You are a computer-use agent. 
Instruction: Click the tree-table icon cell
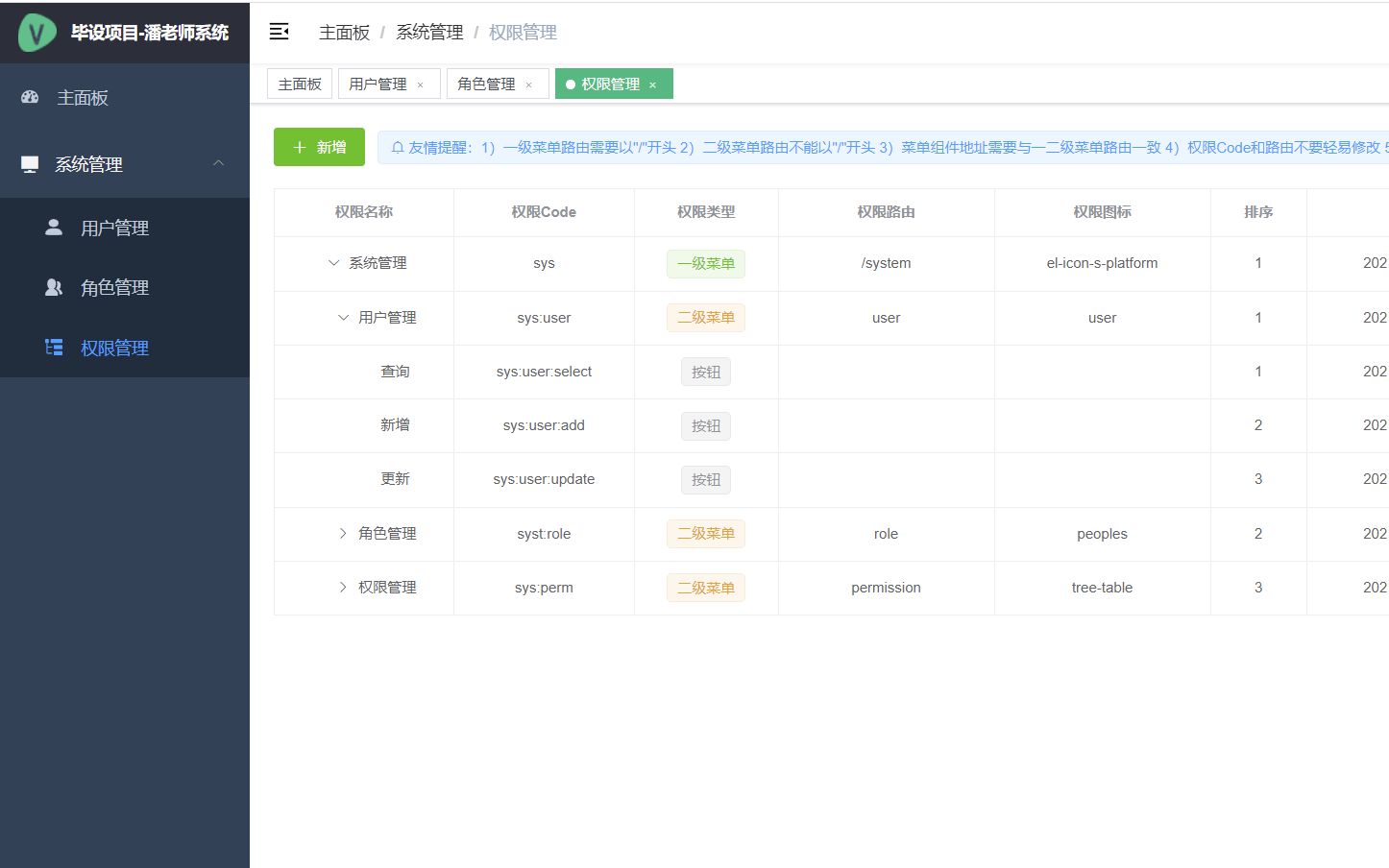click(x=1102, y=588)
